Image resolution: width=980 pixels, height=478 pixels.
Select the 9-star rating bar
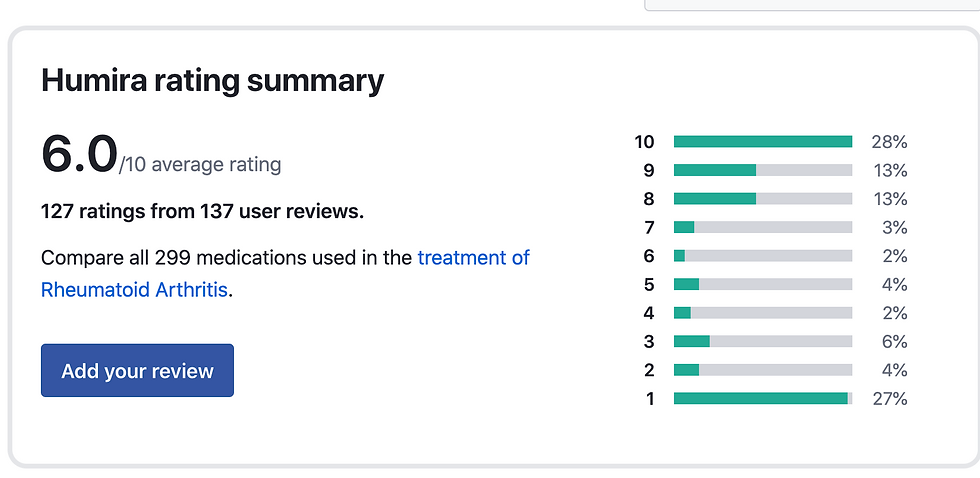coord(762,170)
